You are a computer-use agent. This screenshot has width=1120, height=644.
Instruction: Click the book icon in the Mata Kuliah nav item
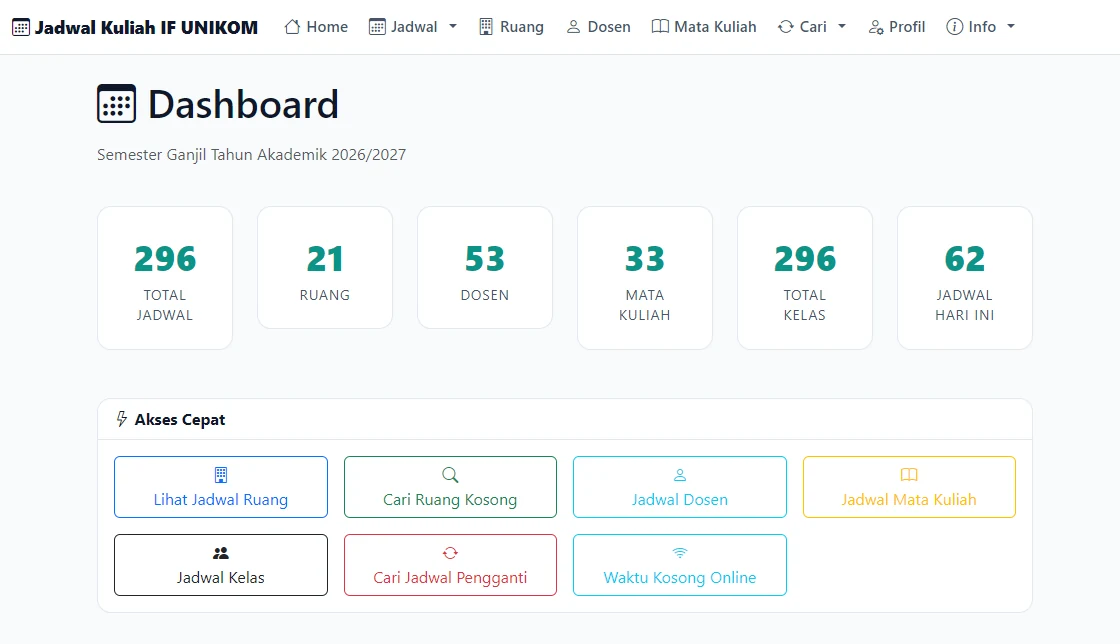pyautogui.click(x=660, y=27)
